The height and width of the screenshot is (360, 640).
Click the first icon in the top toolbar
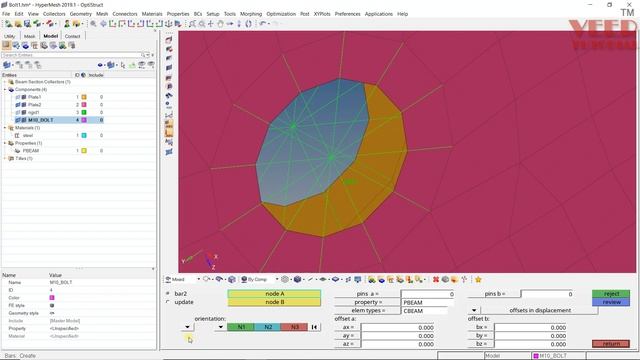(9, 24)
